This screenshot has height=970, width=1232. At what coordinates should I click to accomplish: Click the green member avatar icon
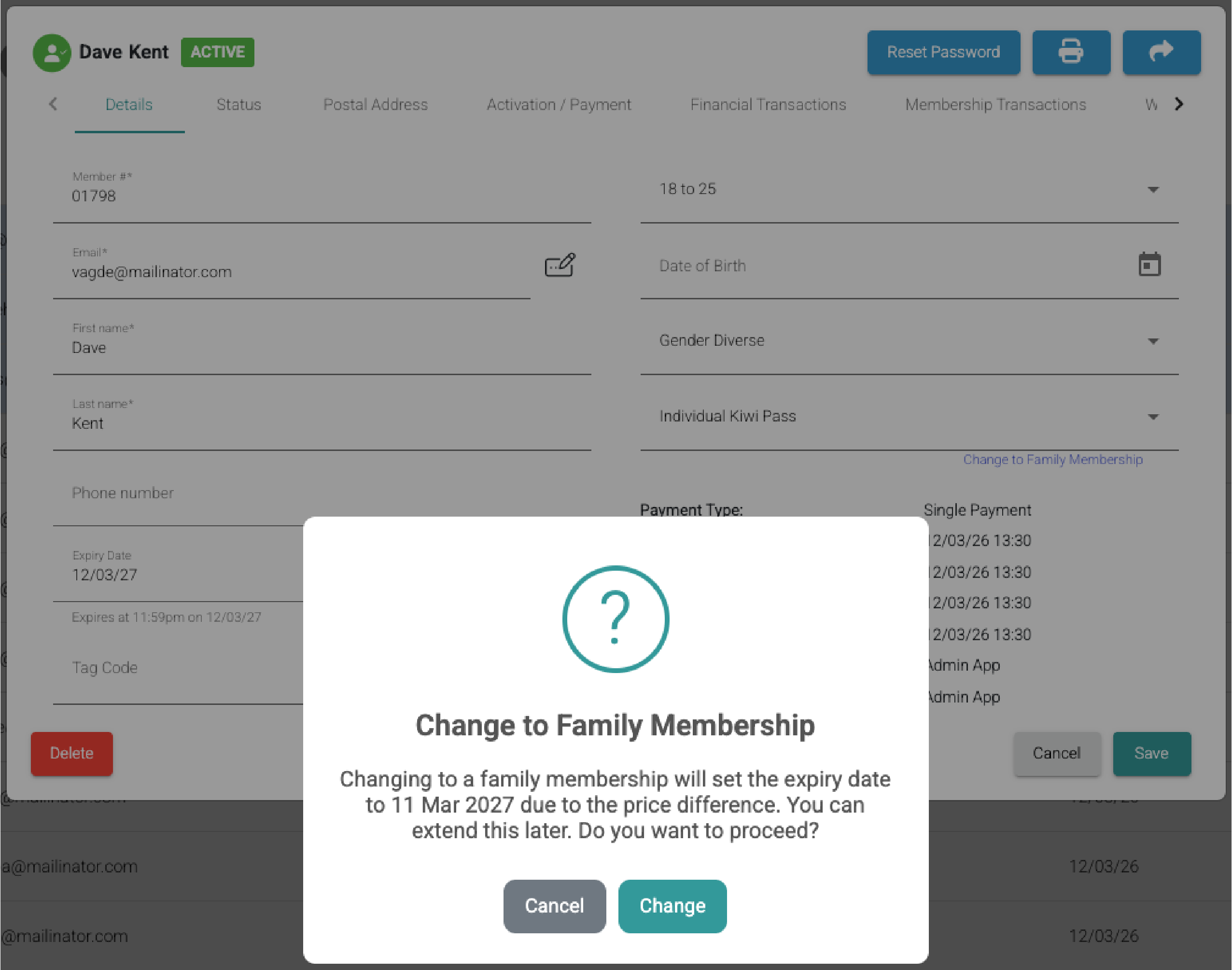52,53
